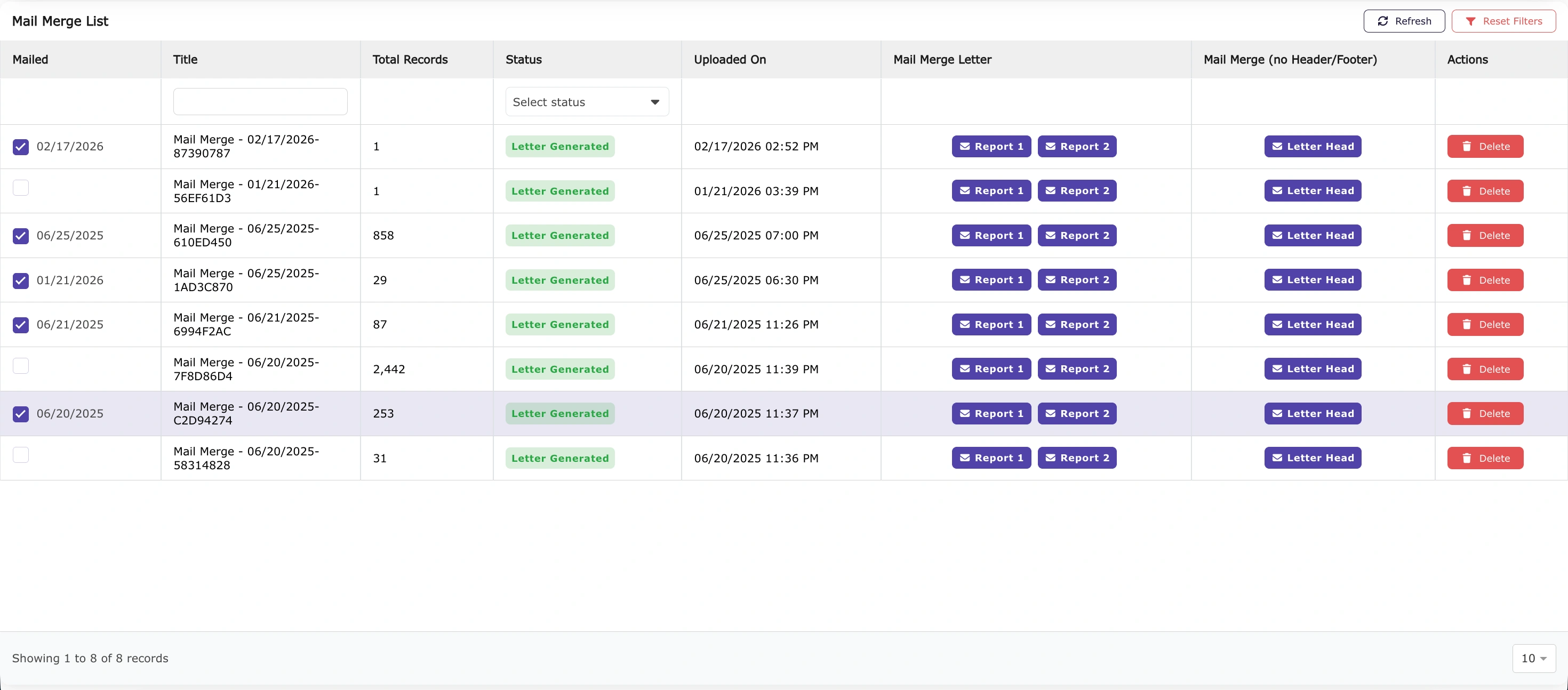Click the Total Records column header
1568x690 pixels.
(x=410, y=60)
